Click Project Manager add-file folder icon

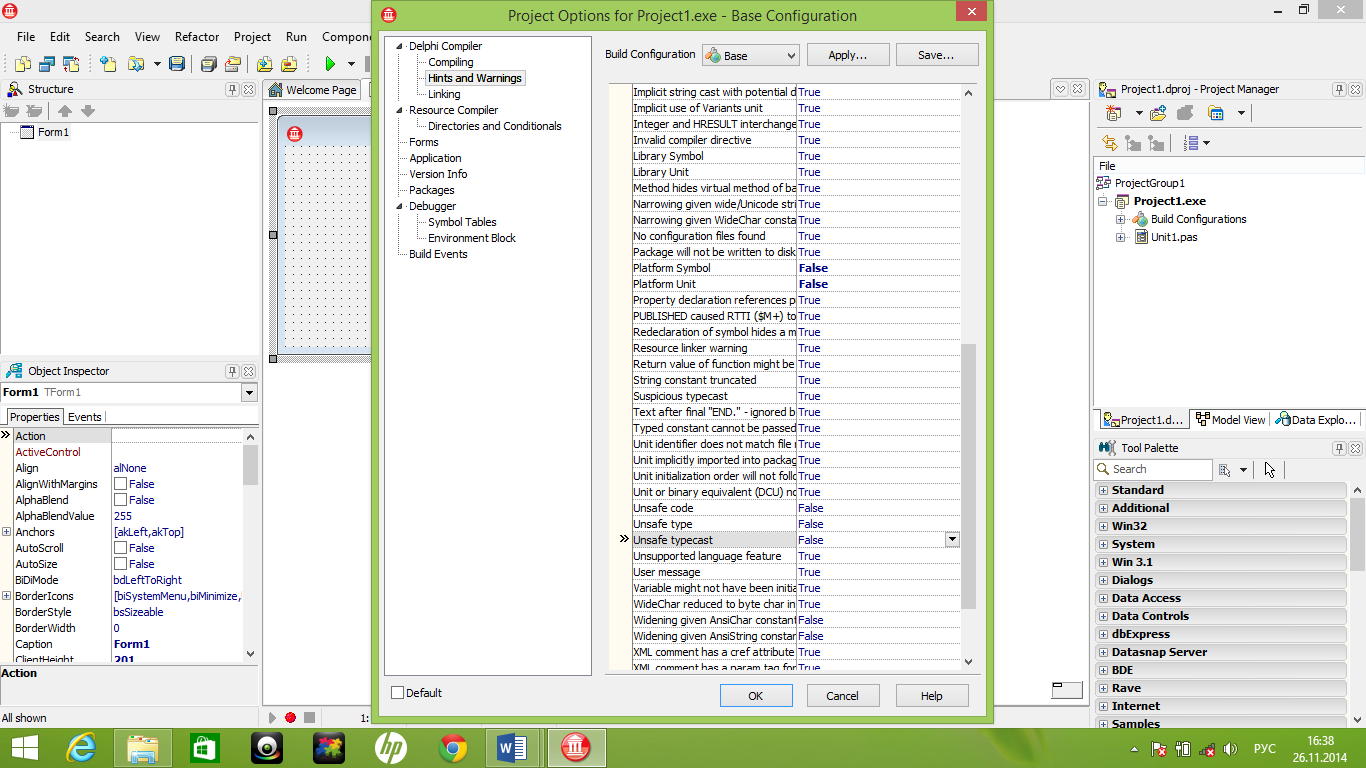1159,113
